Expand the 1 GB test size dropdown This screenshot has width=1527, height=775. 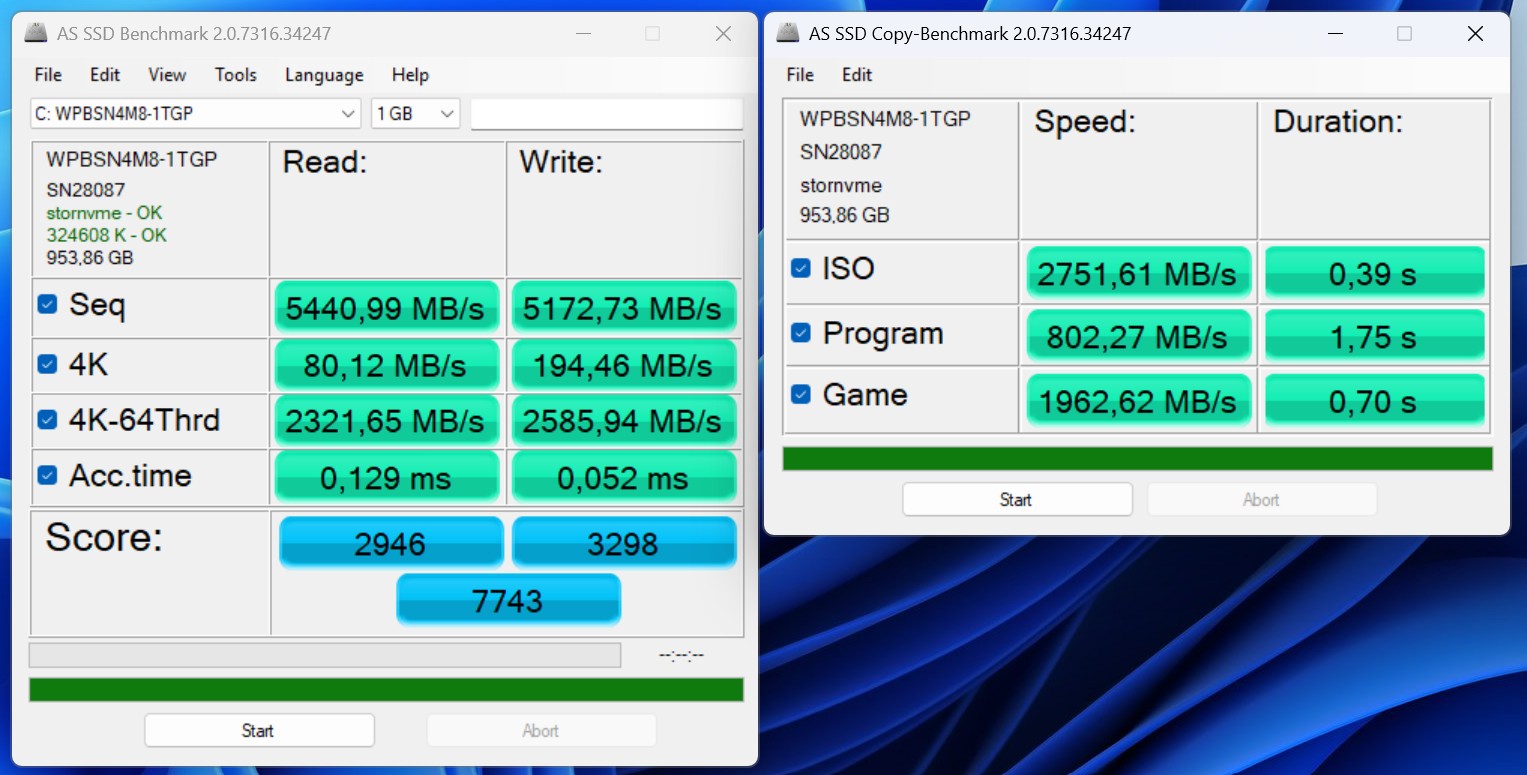[415, 114]
